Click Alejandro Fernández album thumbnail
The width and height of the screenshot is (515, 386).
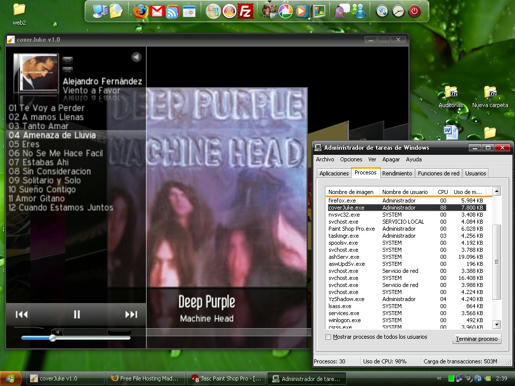[x=36, y=73]
